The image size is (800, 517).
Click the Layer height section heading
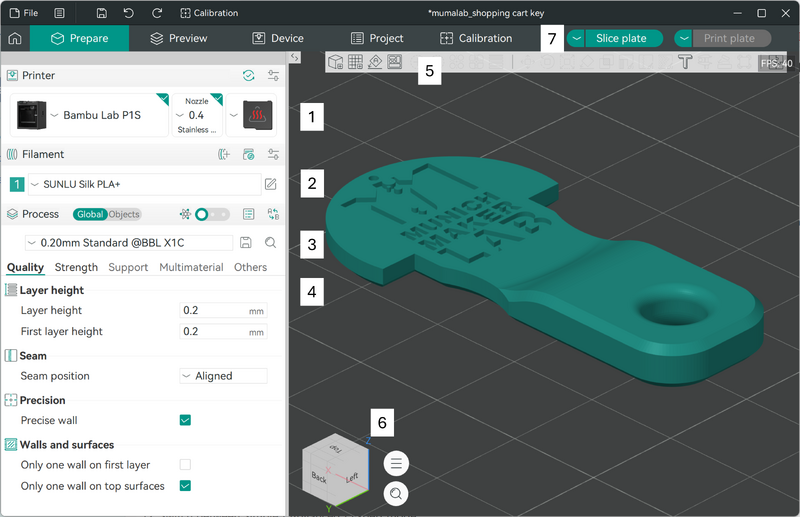52,290
